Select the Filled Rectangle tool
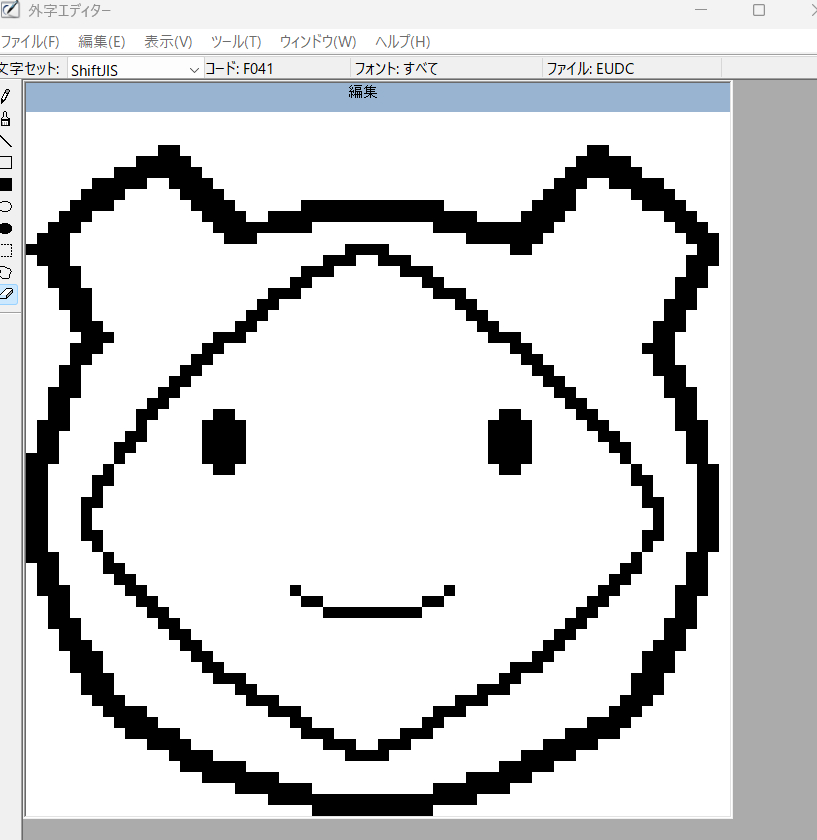This screenshot has width=817, height=840. [x=5, y=185]
